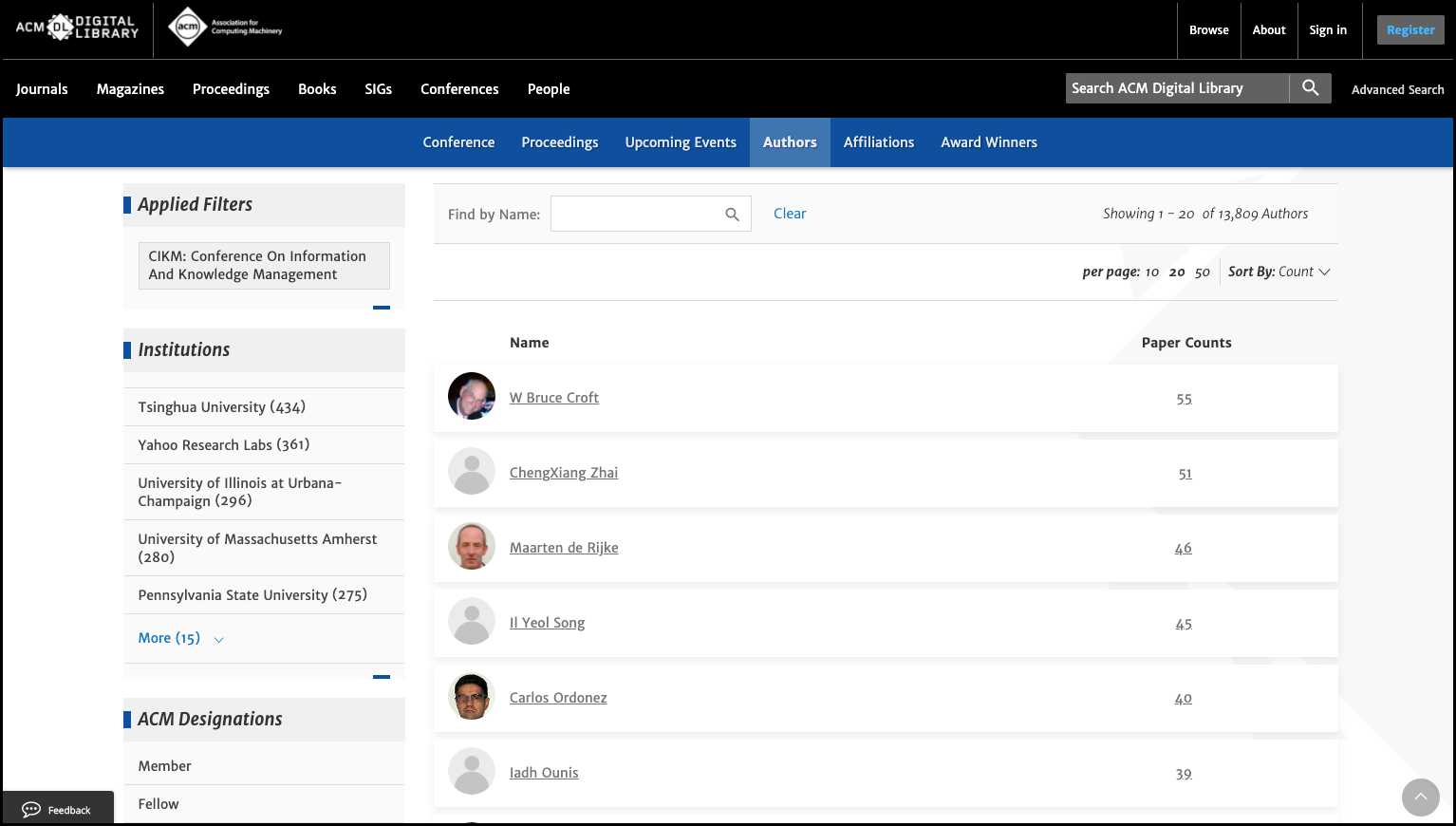Viewport: 1456px width, 826px height.
Task: Filter by University of Illinois at Urbana-Champaign
Action: [x=239, y=492]
